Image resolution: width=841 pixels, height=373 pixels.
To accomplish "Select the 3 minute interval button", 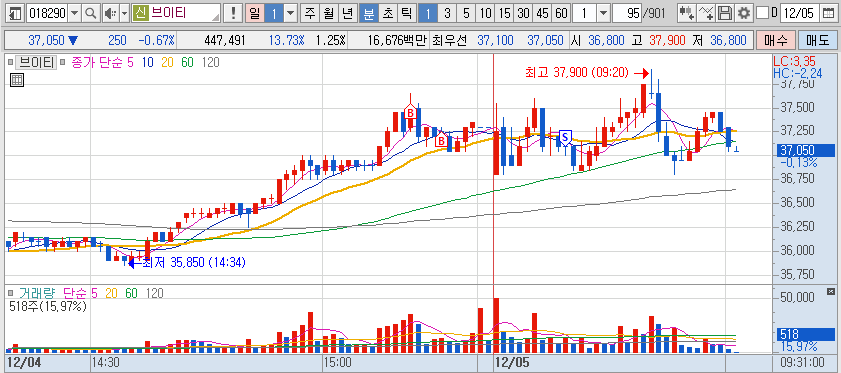I will [x=447, y=13].
